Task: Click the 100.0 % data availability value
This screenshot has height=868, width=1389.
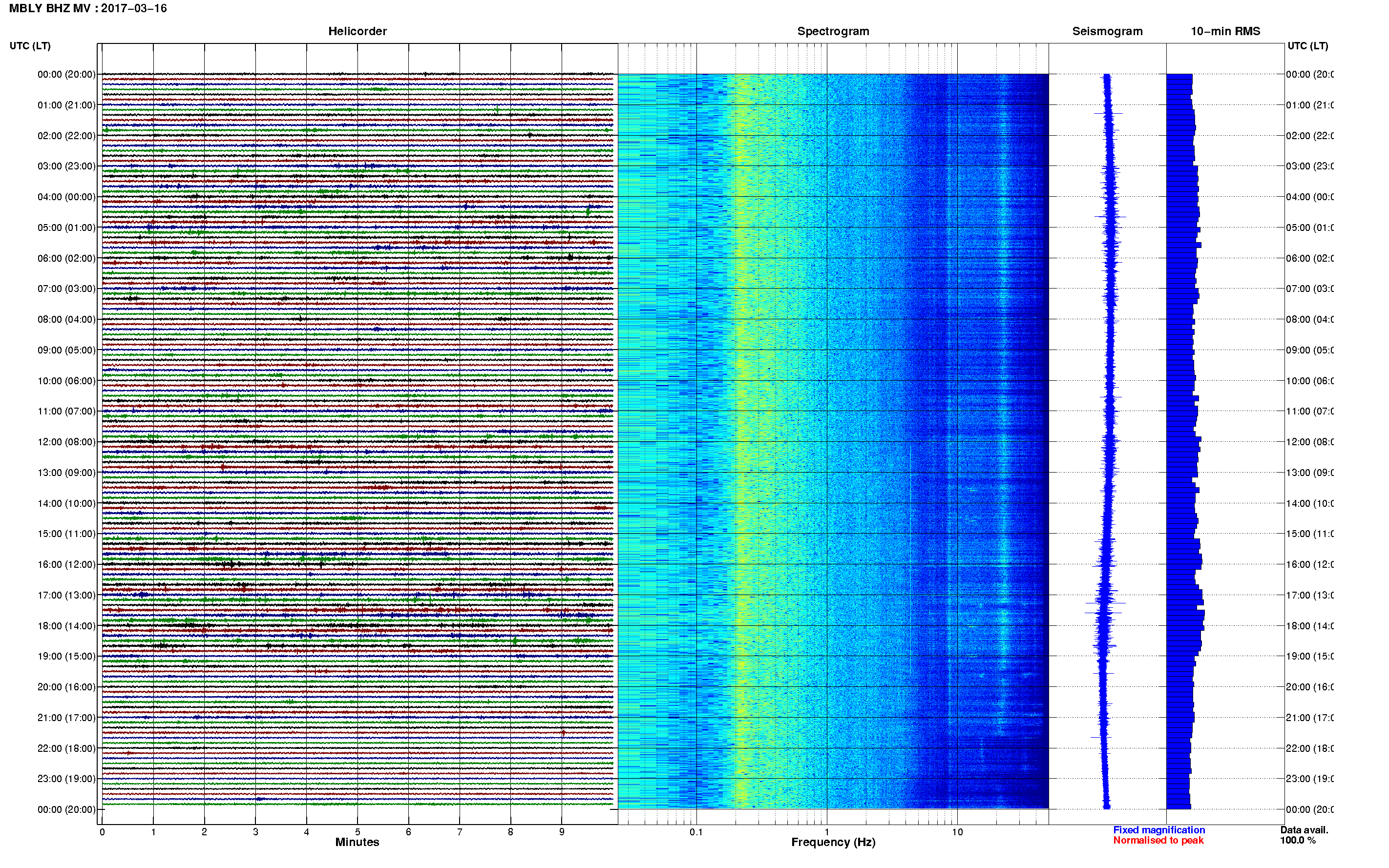Action: click(1297, 841)
